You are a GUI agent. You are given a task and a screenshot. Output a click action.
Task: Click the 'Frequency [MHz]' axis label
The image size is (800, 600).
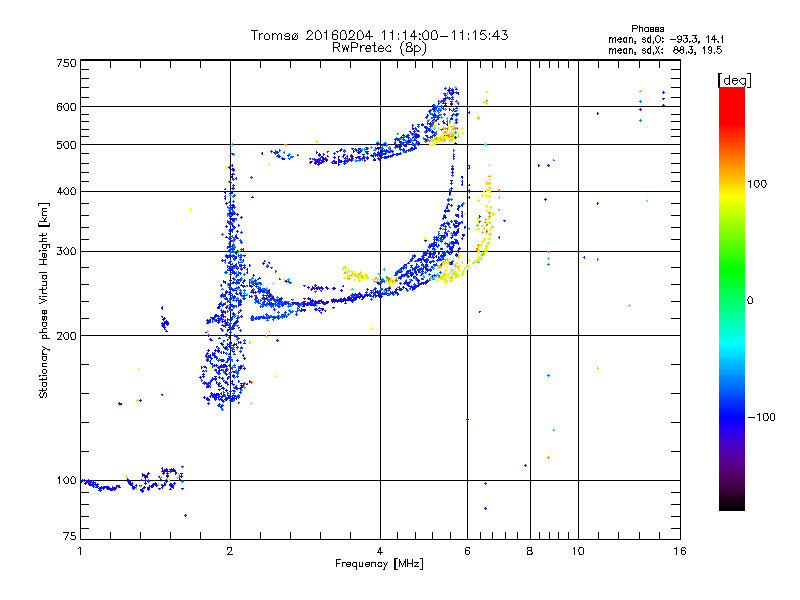coord(379,564)
